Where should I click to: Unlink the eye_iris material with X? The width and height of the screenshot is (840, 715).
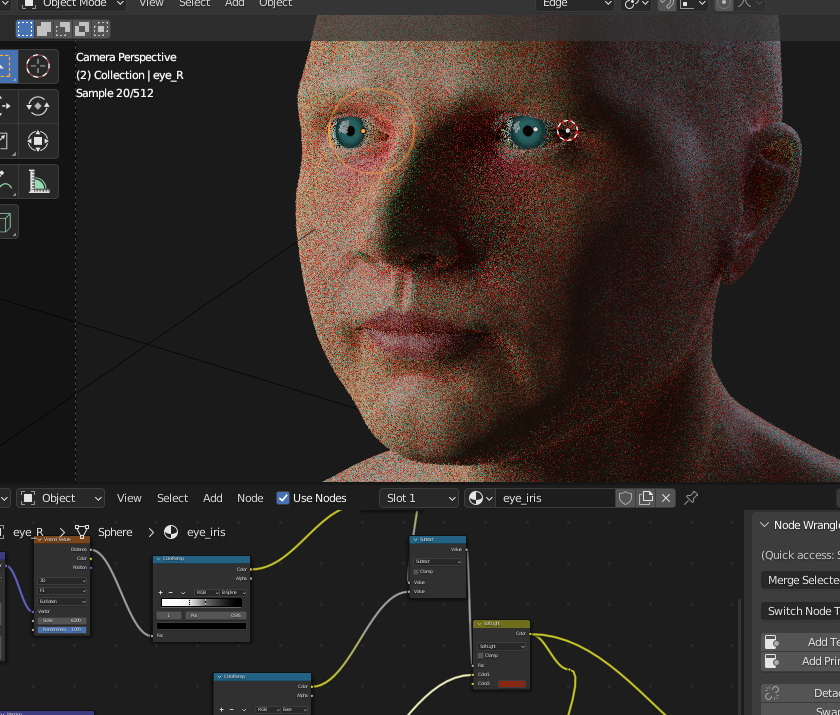pyautogui.click(x=666, y=497)
